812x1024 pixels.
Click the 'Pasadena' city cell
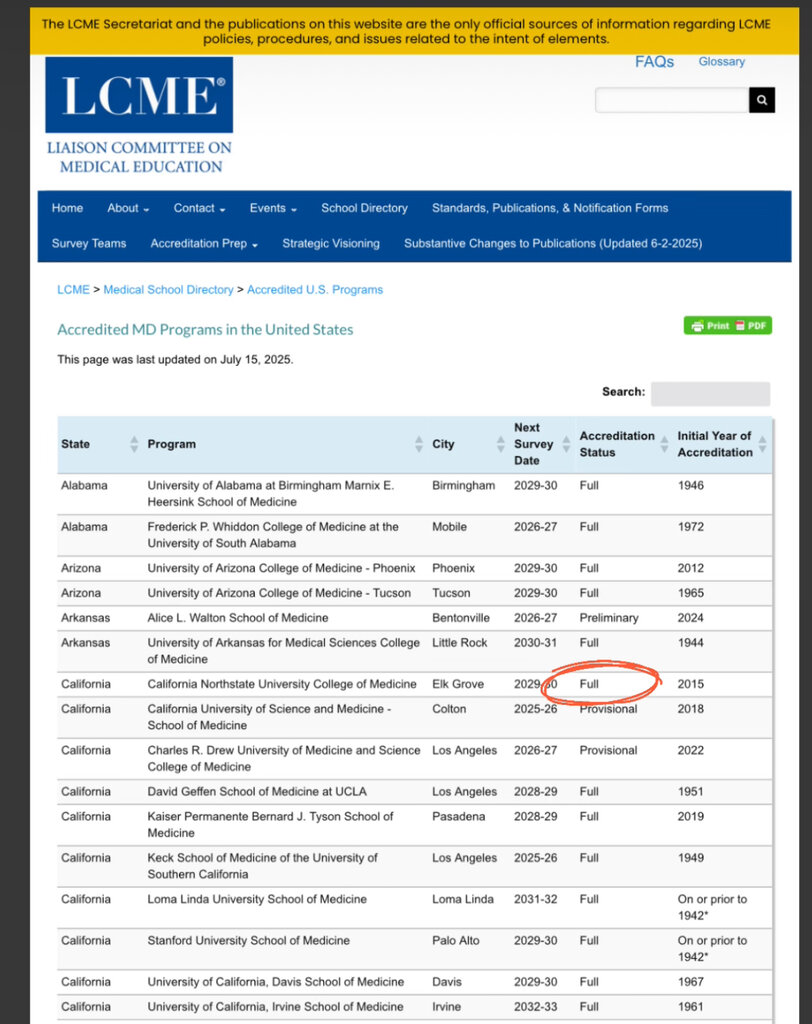tap(459, 816)
